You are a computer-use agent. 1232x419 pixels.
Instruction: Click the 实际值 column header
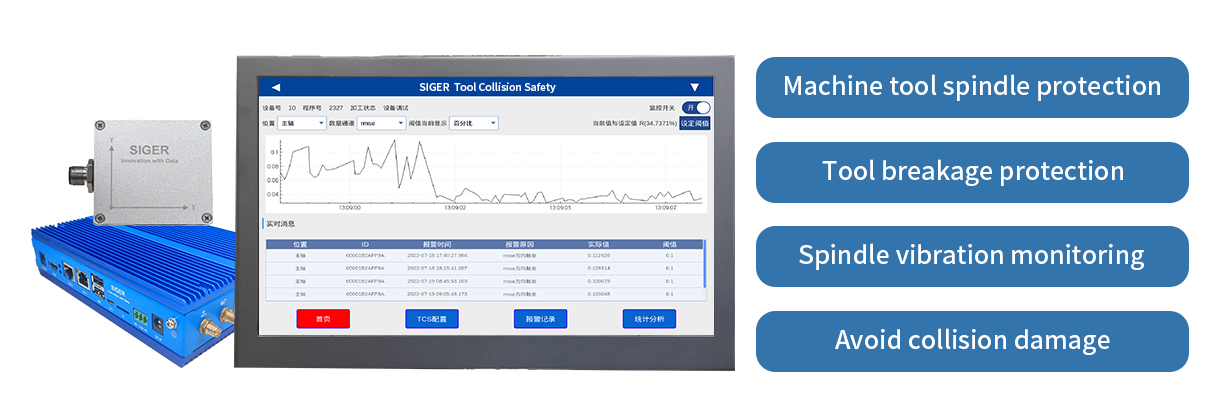click(599, 244)
